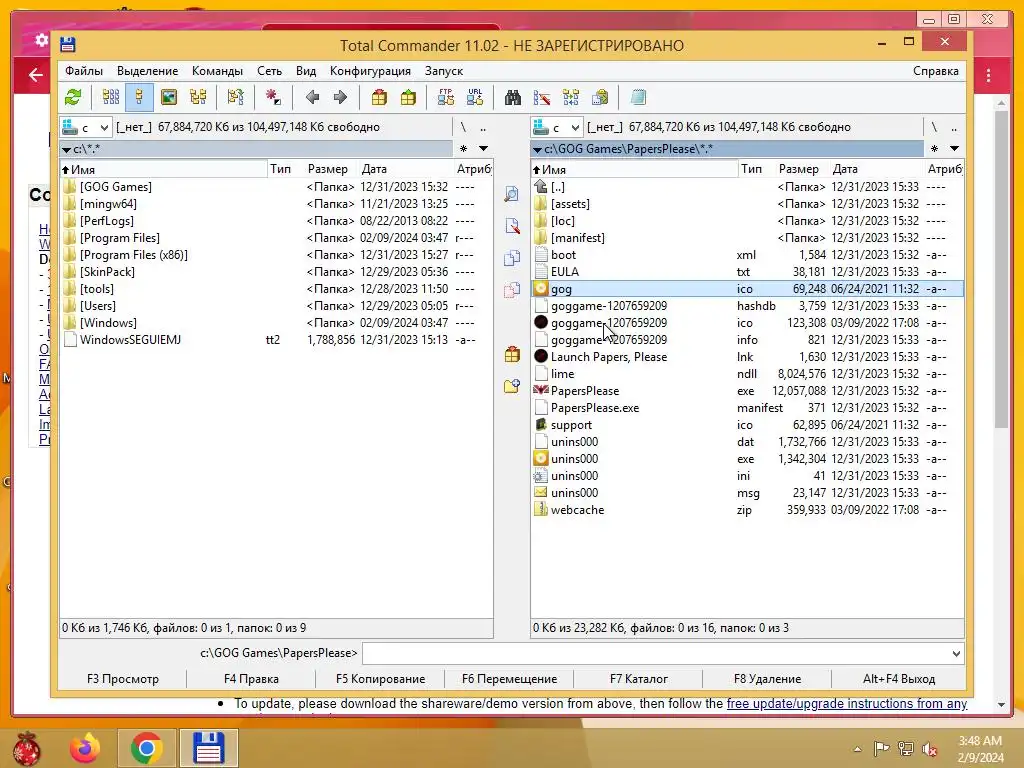
Task: Click the F8 Удаление button
Action: point(767,679)
